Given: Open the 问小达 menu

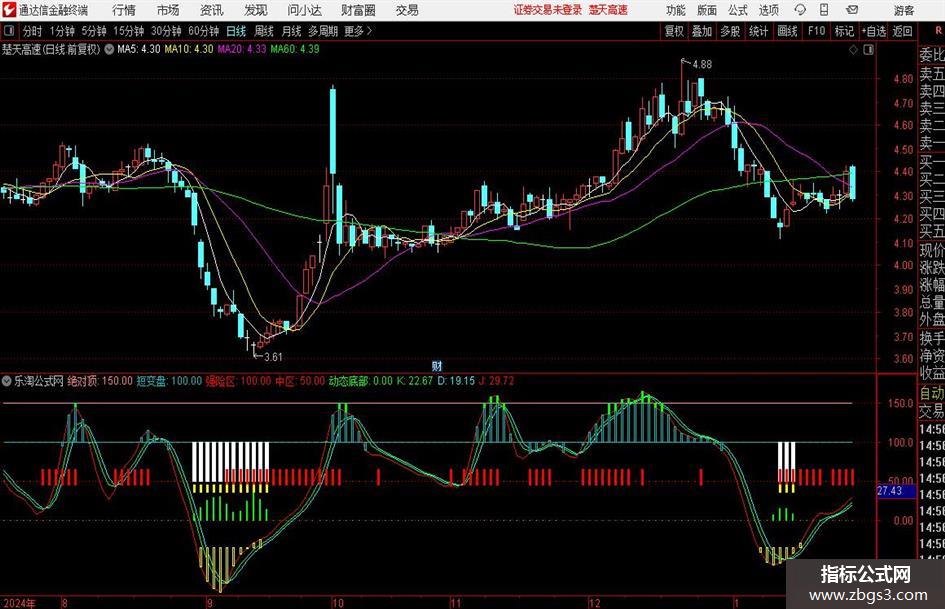Looking at the screenshot, I should 304,10.
